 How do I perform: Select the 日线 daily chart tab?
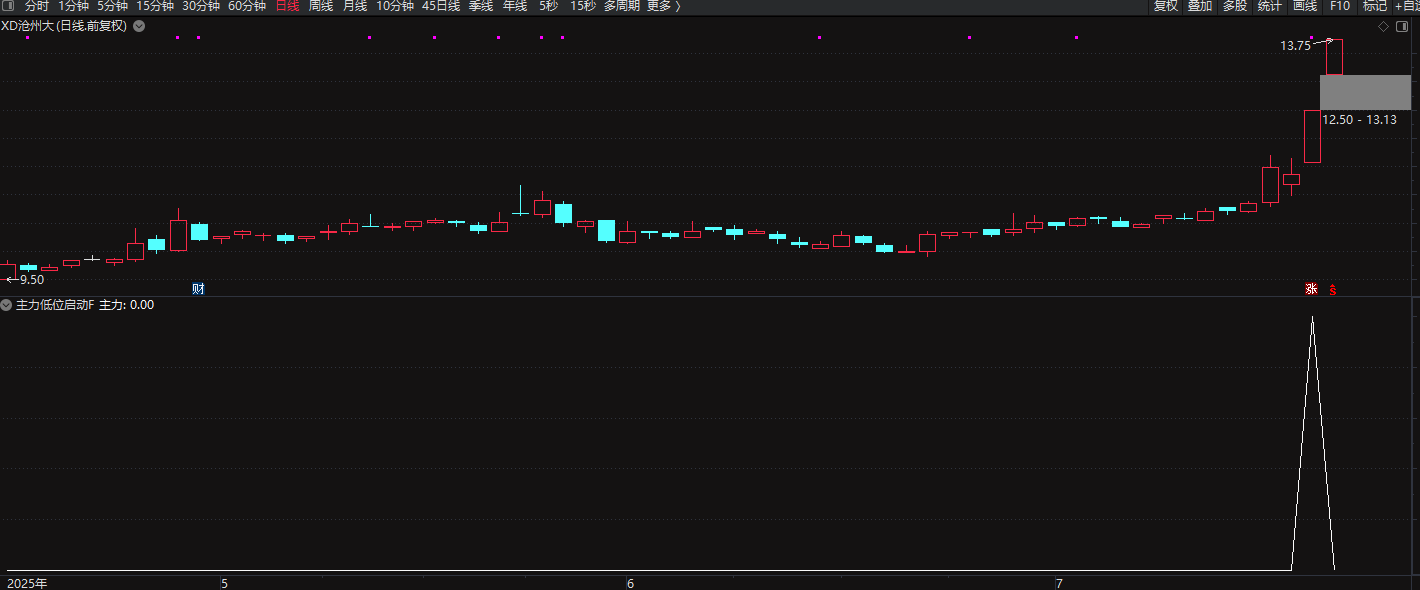[287, 6]
